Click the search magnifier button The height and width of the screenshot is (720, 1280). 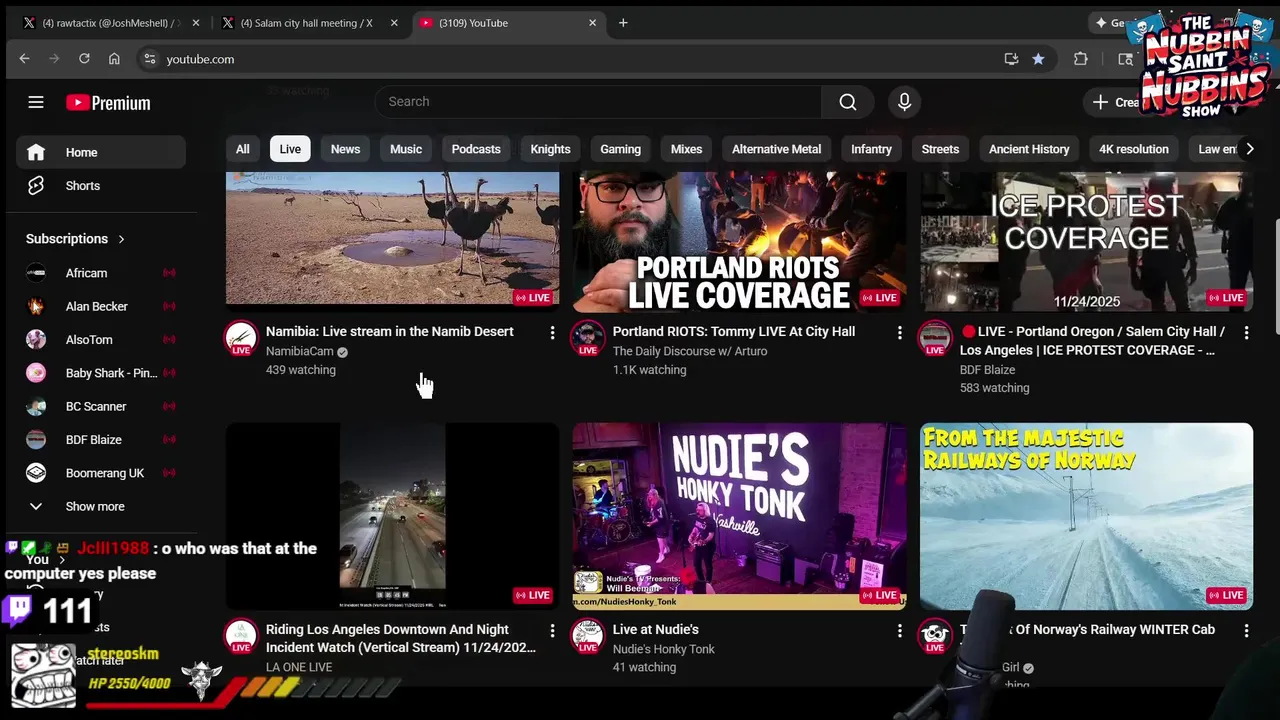tap(848, 102)
